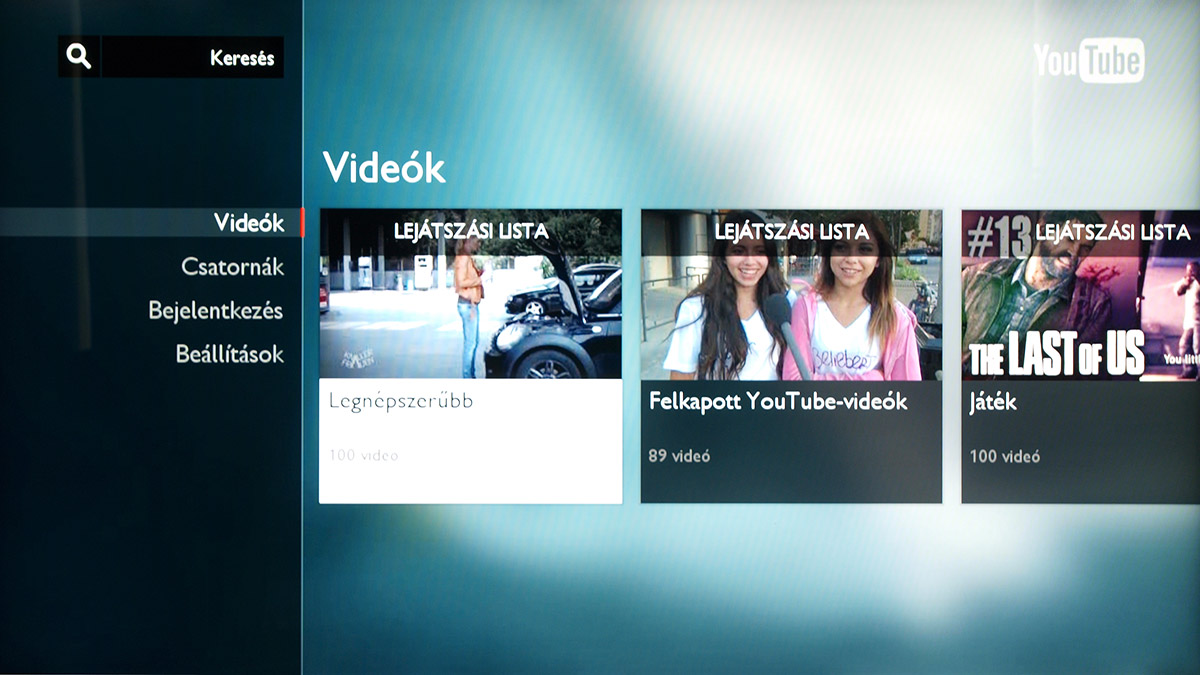Click the 100 videó count under Legnépszerűbb
The width and height of the screenshot is (1200, 675).
[363, 456]
